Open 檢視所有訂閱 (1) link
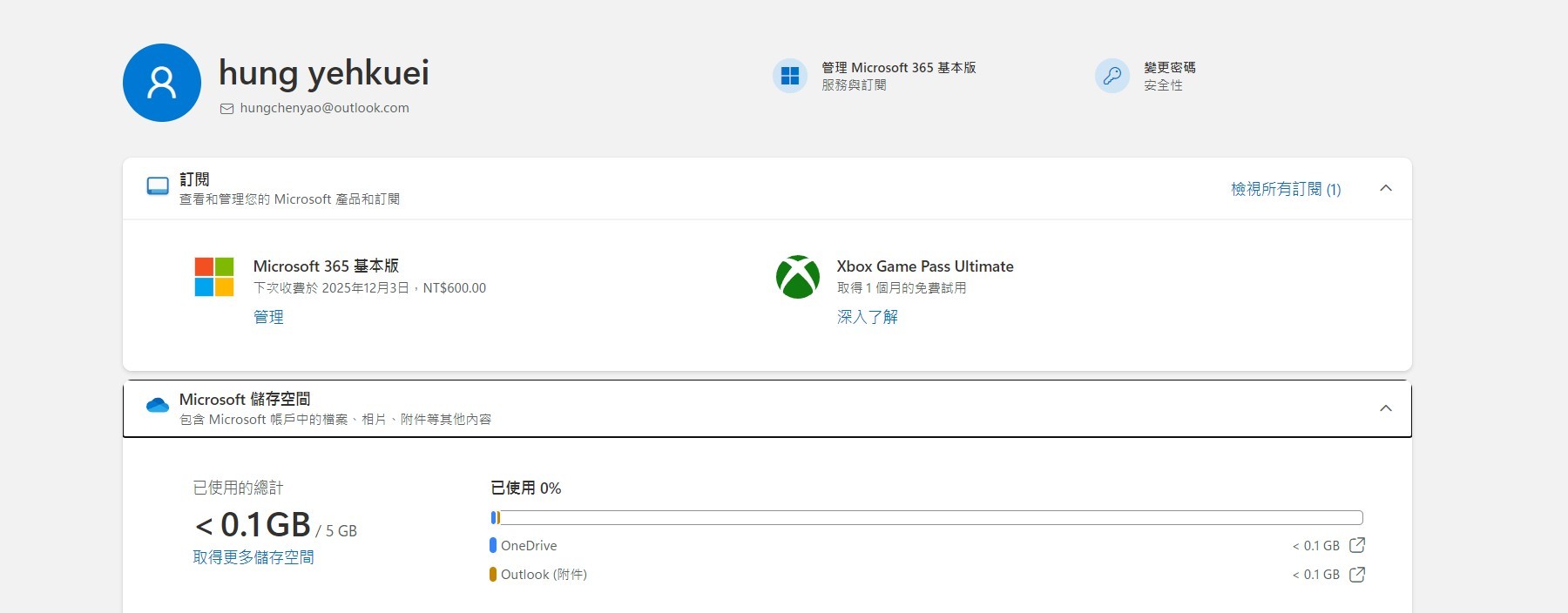Screen dimensions: 1568x613 pos(1286,189)
